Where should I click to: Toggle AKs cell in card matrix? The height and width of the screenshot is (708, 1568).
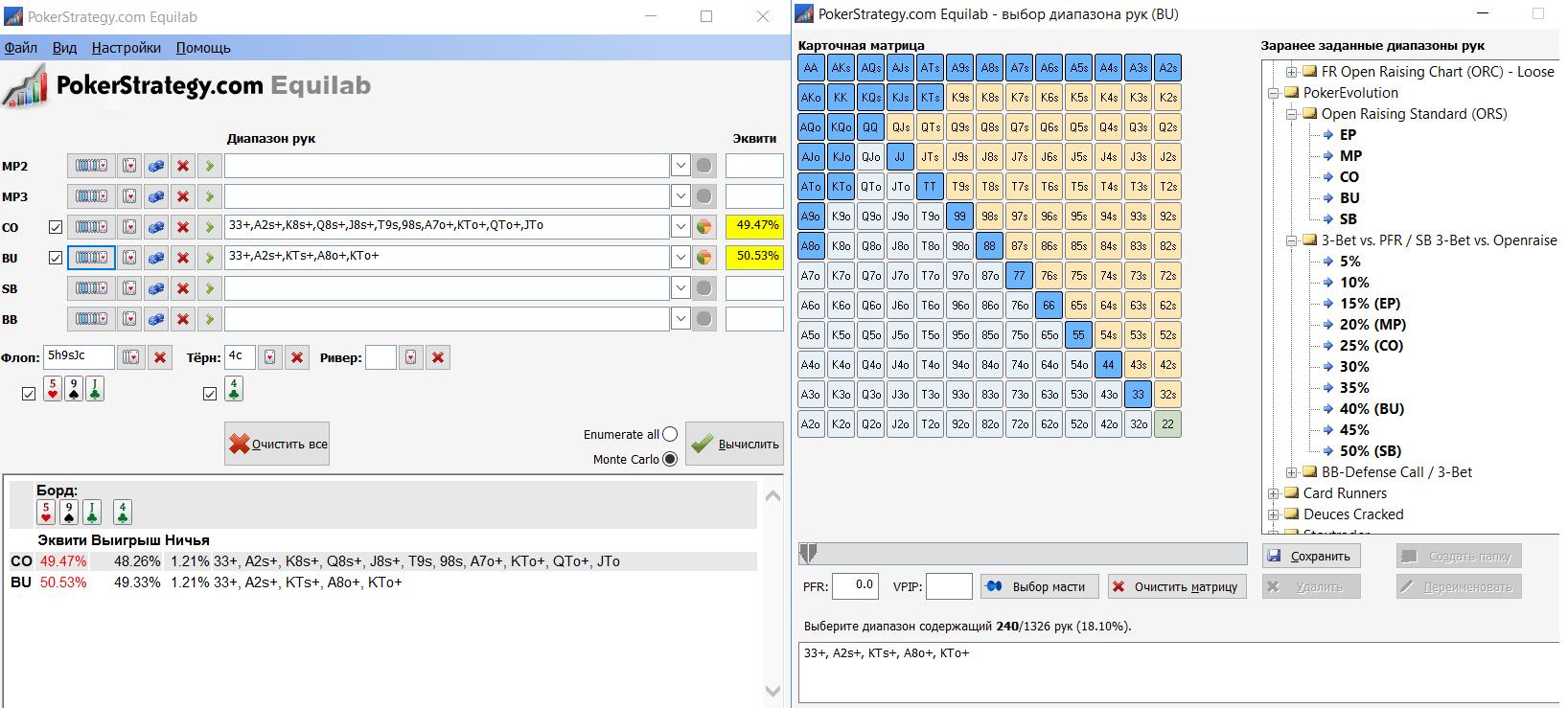point(841,68)
